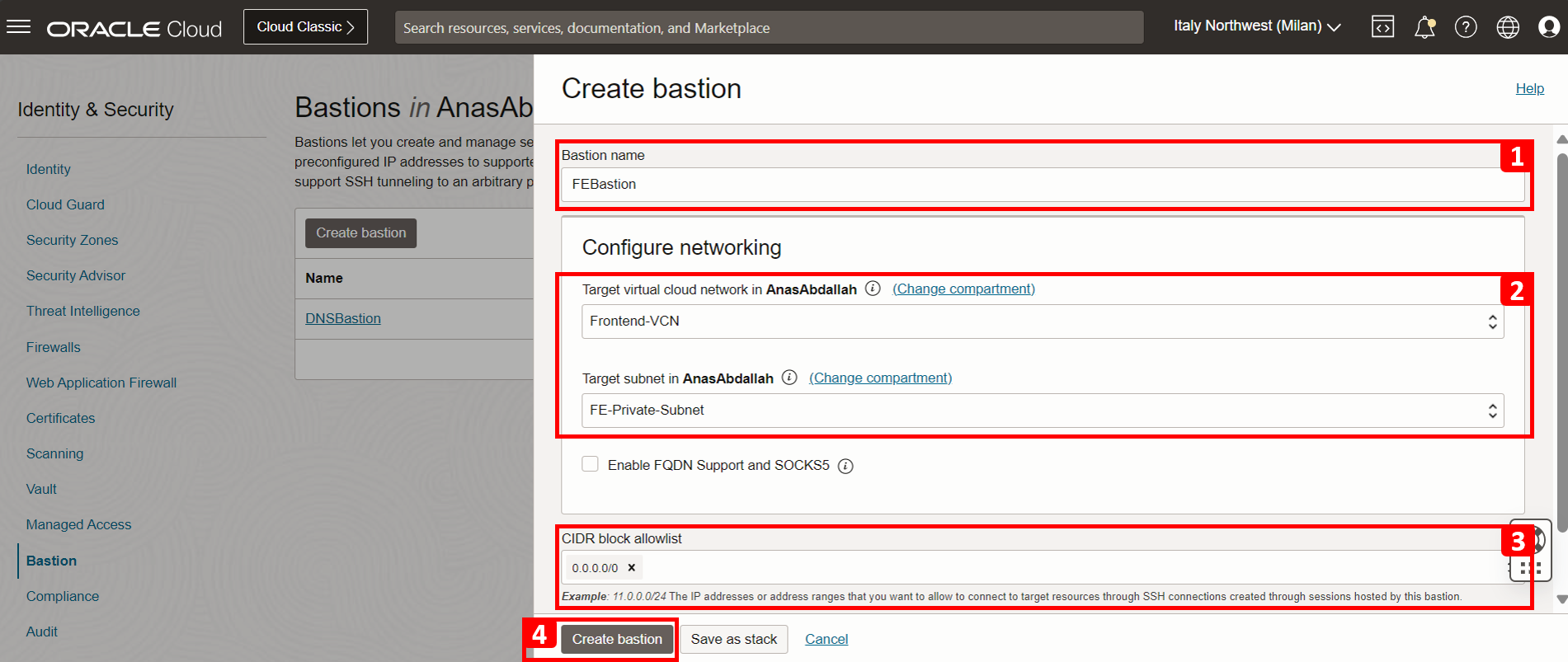Viewport: 1568px width, 662px height.
Task: Open the language globe menu
Action: [x=1508, y=27]
